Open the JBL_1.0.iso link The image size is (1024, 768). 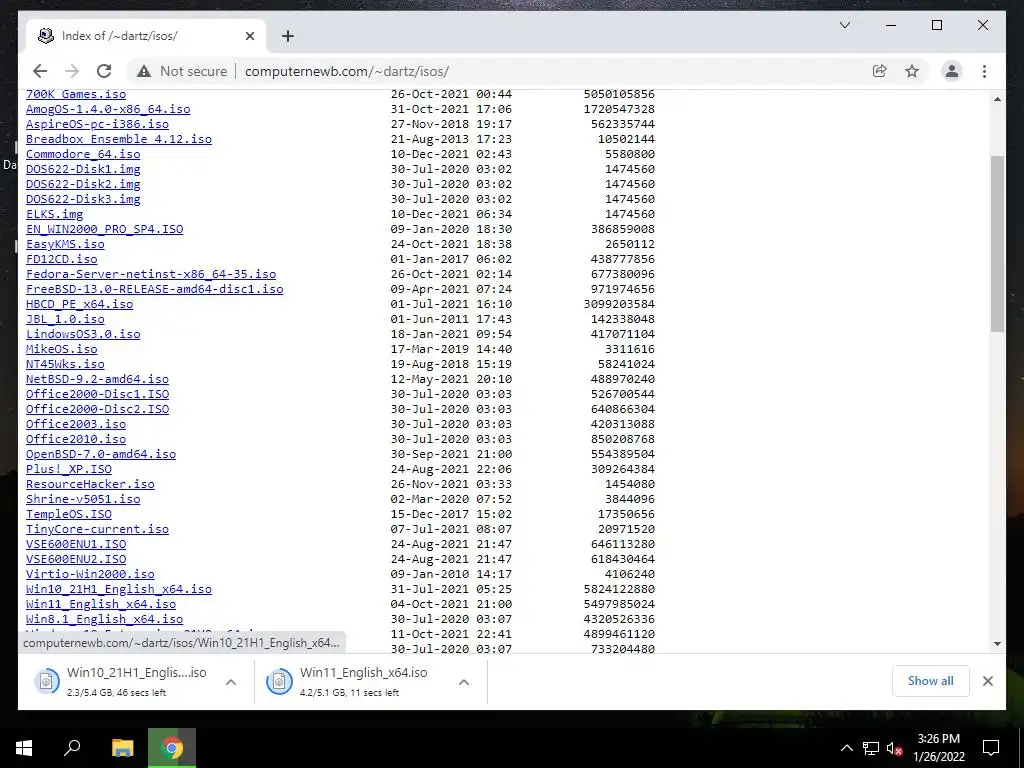65,319
